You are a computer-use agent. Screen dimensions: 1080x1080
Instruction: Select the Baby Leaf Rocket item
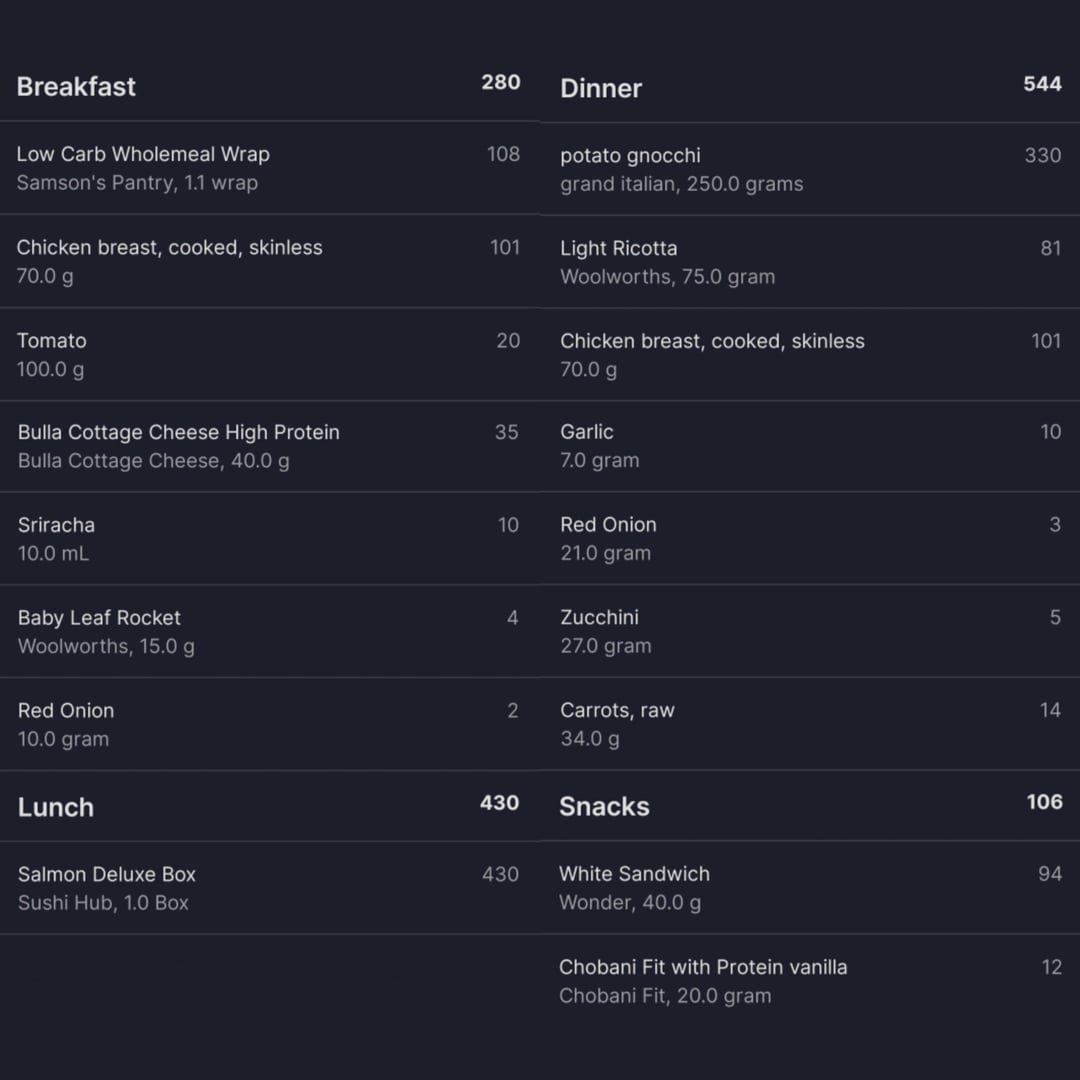tap(269, 632)
